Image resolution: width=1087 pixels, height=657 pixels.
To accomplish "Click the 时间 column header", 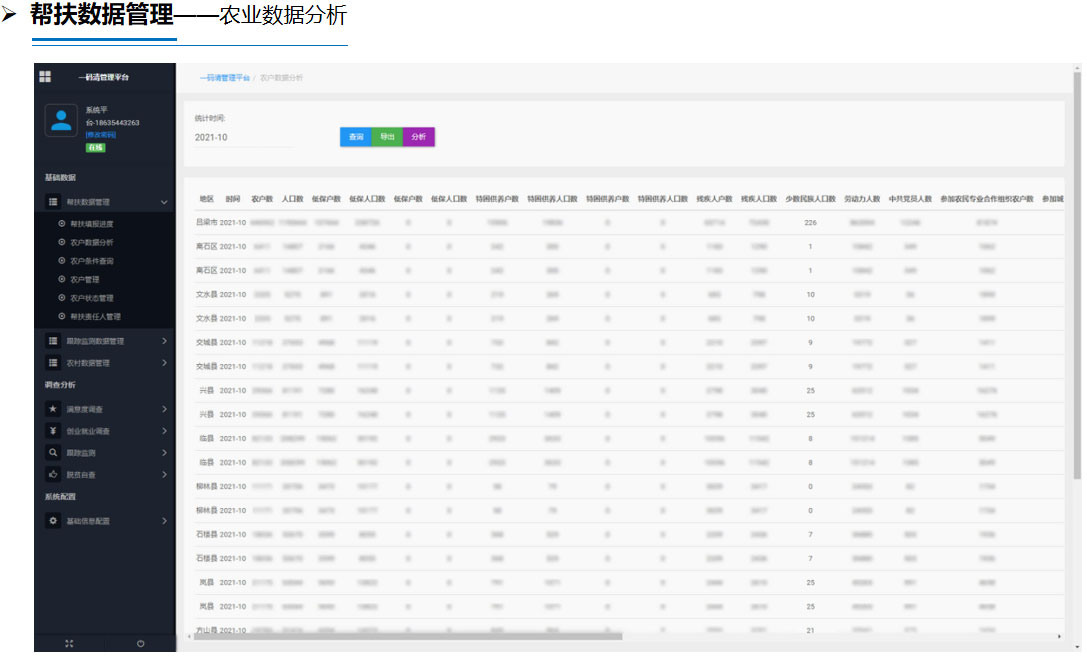I will pyautogui.click(x=233, y=199).
